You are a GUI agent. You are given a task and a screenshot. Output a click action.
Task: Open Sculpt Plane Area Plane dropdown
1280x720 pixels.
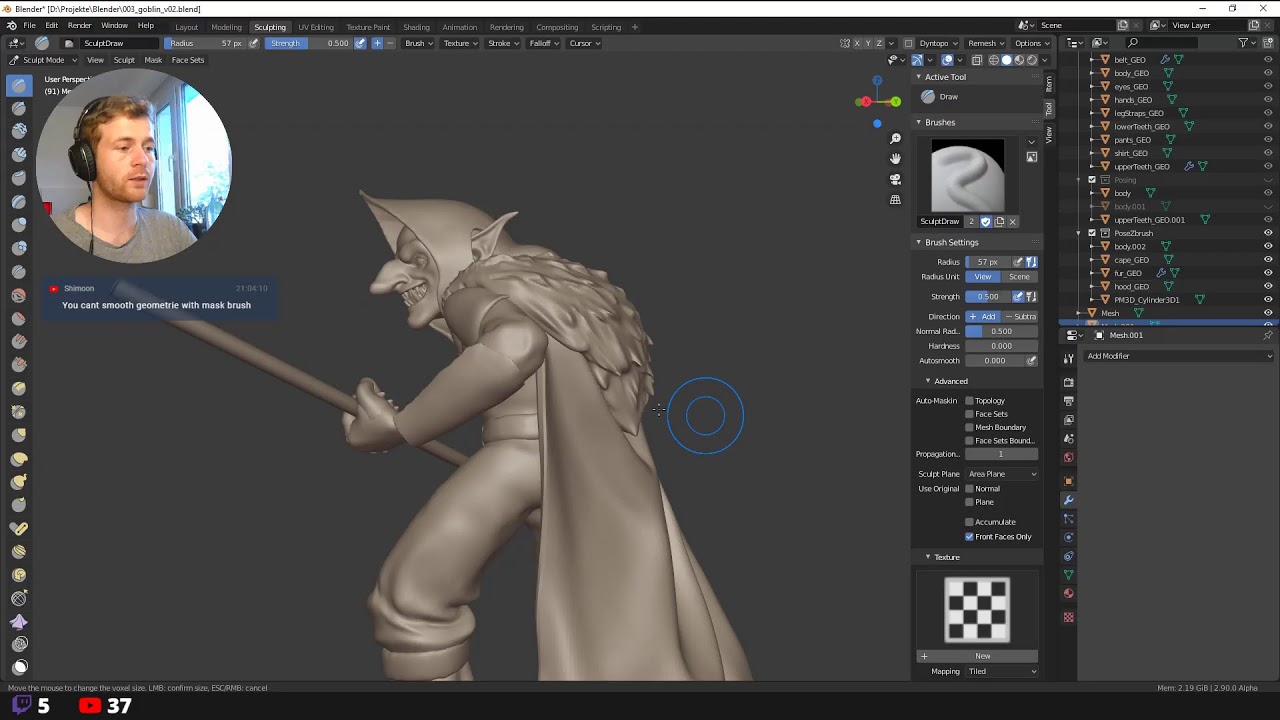[1002, 474]
